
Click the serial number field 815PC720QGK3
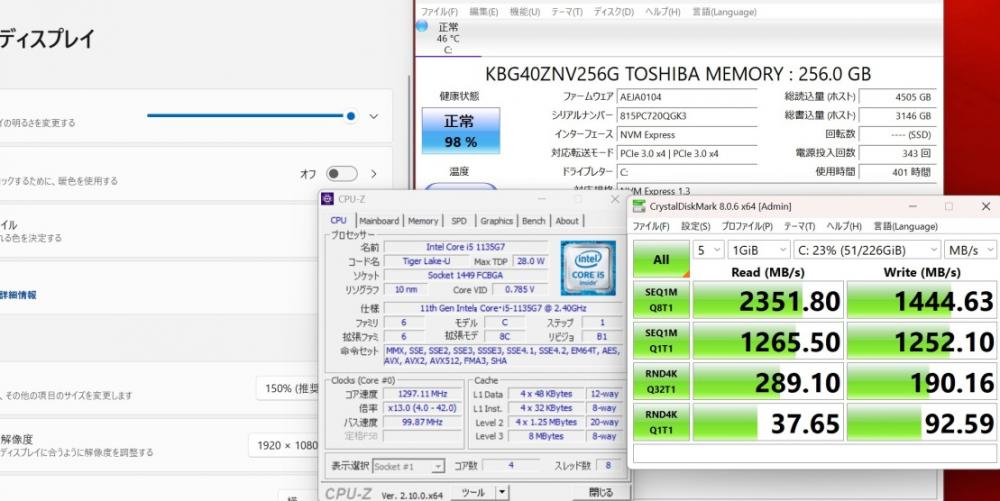(x=687, y=116)
